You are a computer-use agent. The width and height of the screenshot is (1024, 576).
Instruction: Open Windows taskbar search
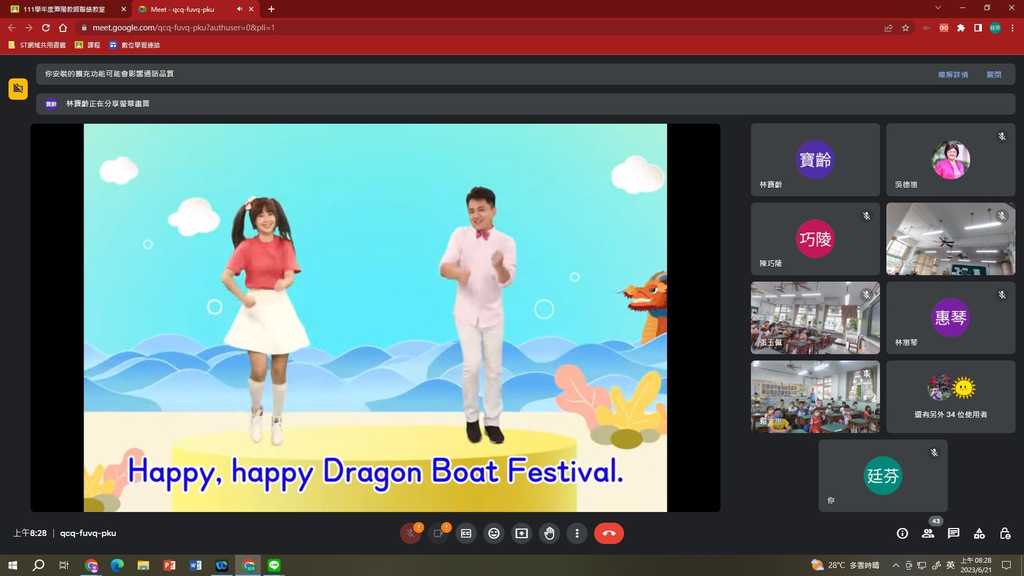point(39,565)
